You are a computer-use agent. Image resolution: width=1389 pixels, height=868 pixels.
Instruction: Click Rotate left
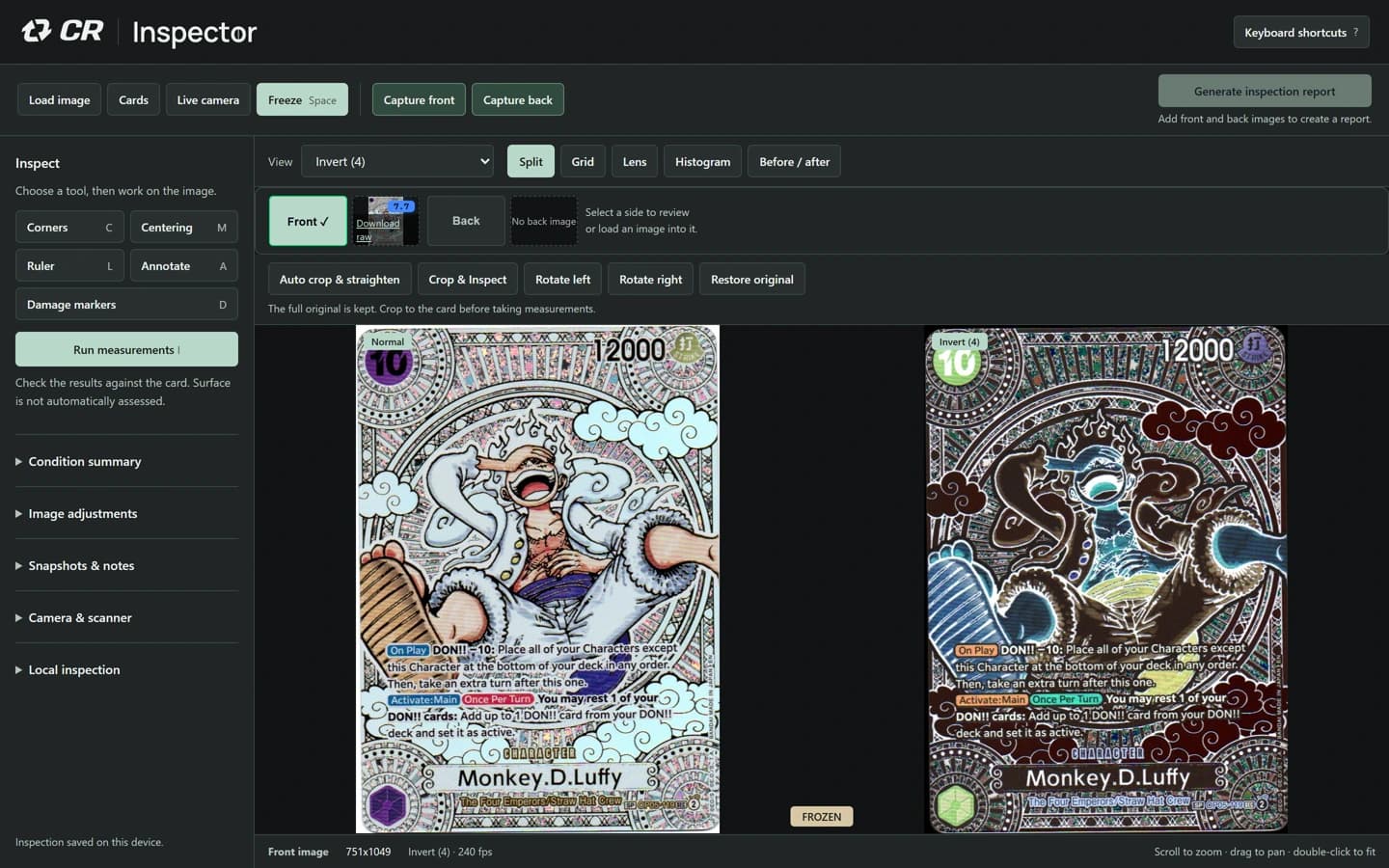click(562, 279)
